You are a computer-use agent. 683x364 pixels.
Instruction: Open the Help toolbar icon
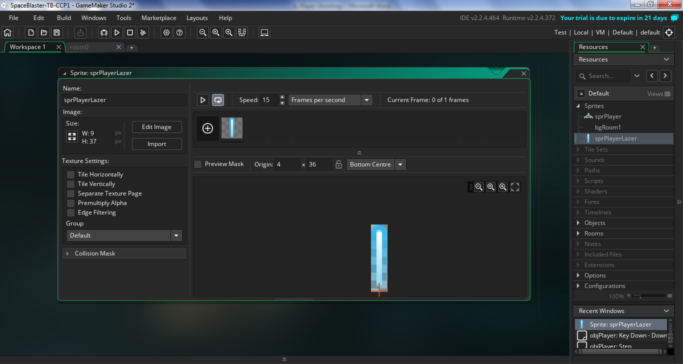pos(179,33)
